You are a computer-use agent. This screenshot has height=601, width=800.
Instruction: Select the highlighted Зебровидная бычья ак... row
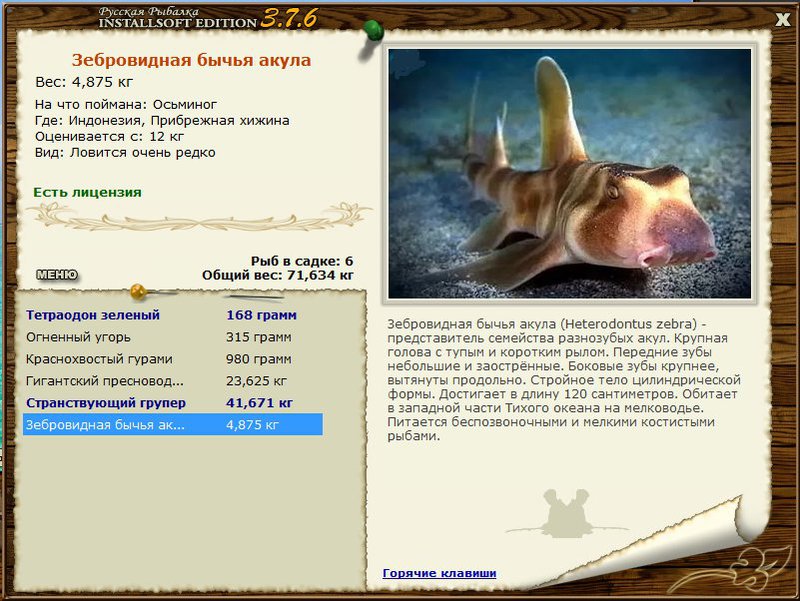[173, 424]
